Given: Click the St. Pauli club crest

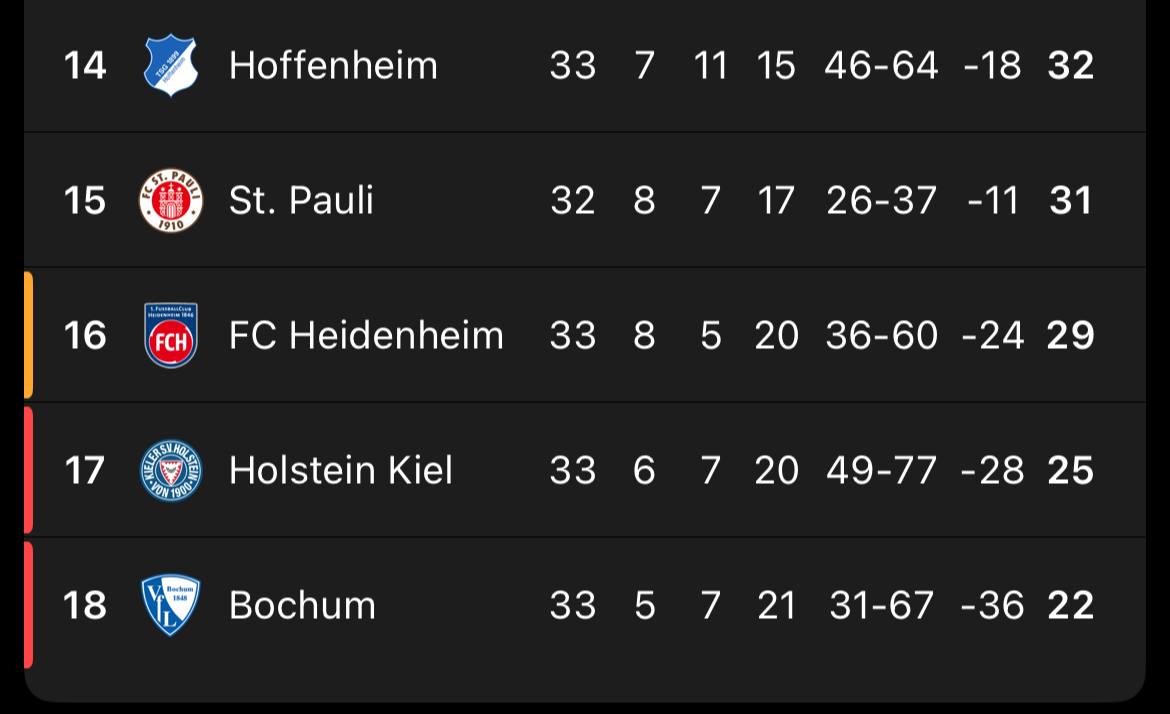Looking at the screenshot, I should tap(170, 201).
